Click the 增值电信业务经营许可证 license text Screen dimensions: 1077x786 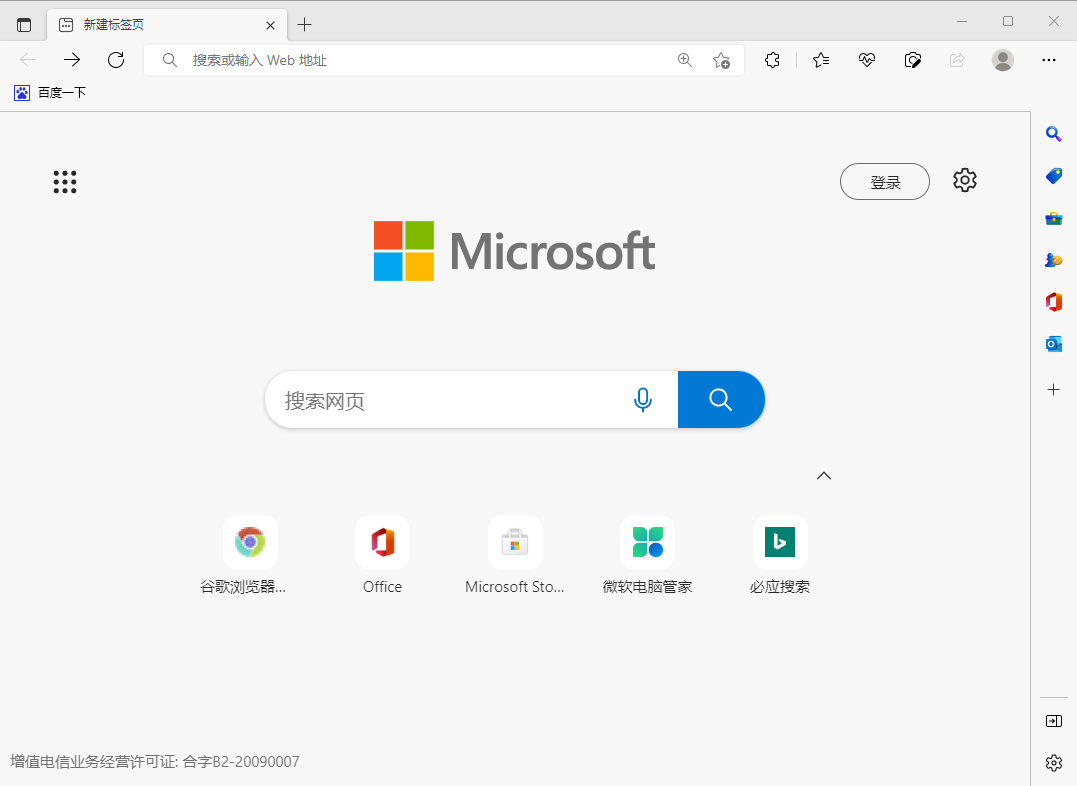pyautogui.click(x=155, y=761)
